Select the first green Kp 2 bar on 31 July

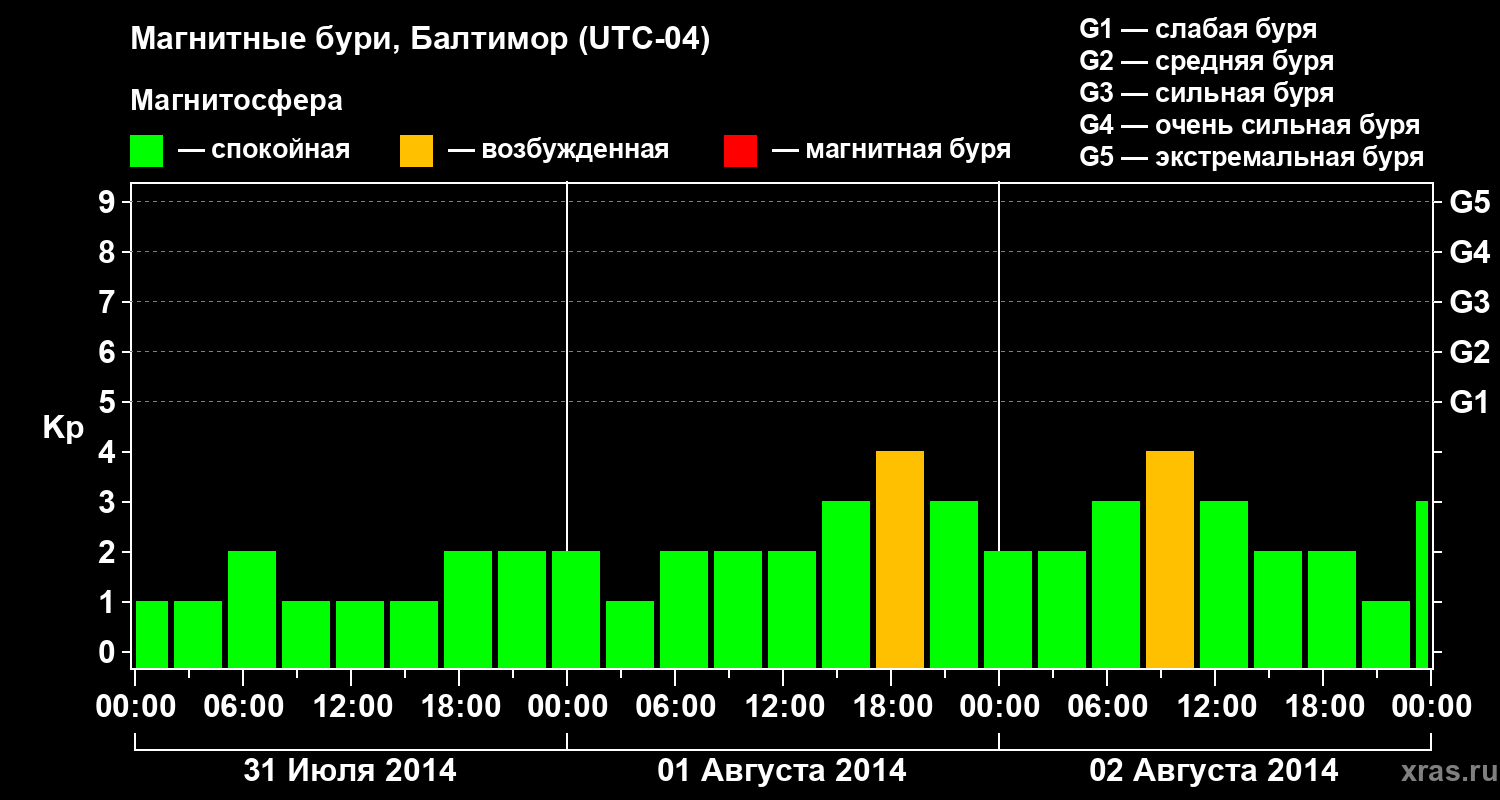pos(252,610)
